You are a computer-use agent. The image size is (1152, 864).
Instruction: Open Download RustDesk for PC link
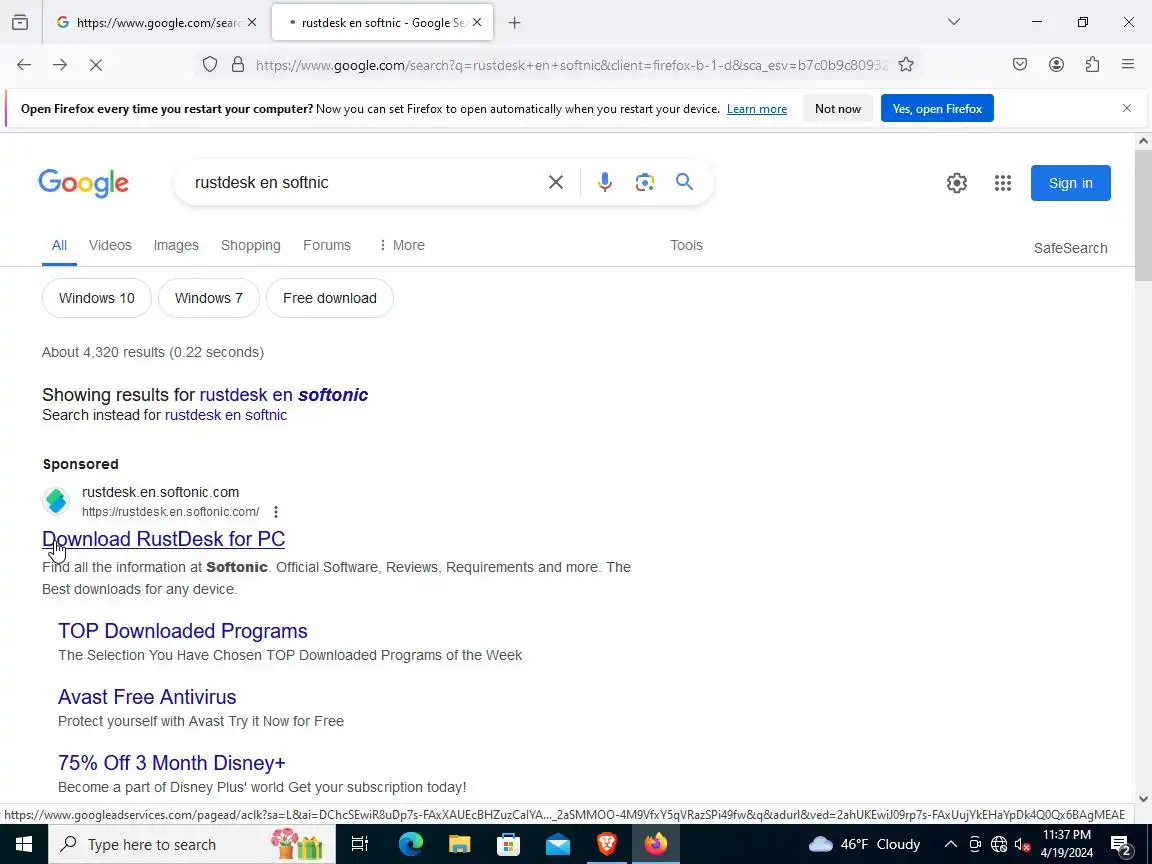163,539
